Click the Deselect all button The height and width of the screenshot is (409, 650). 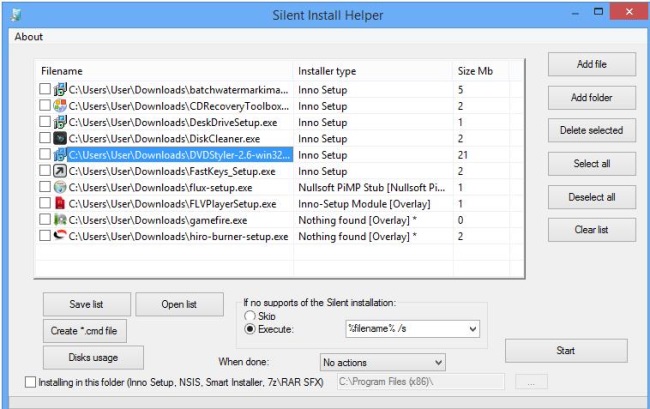[592, 197]
